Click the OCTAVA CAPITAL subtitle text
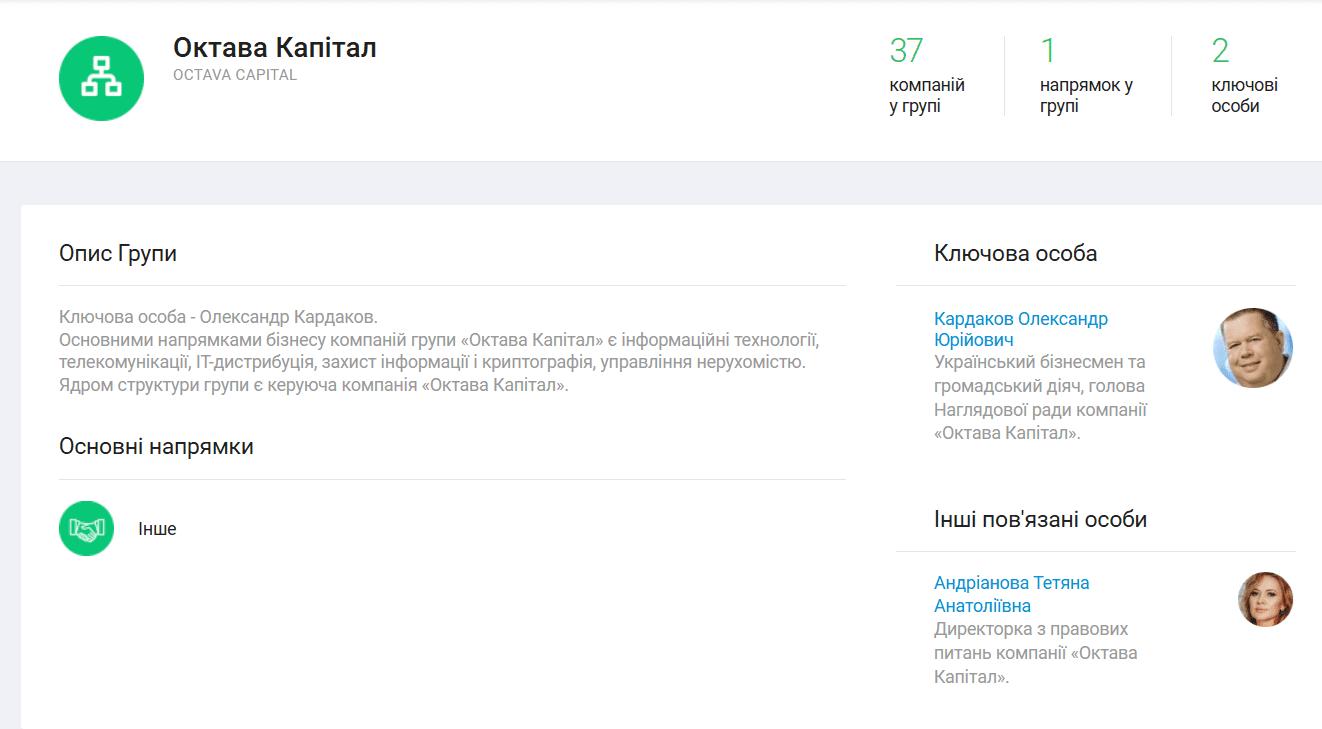Viewport: 1322px width, 729px height. (235, 75)
